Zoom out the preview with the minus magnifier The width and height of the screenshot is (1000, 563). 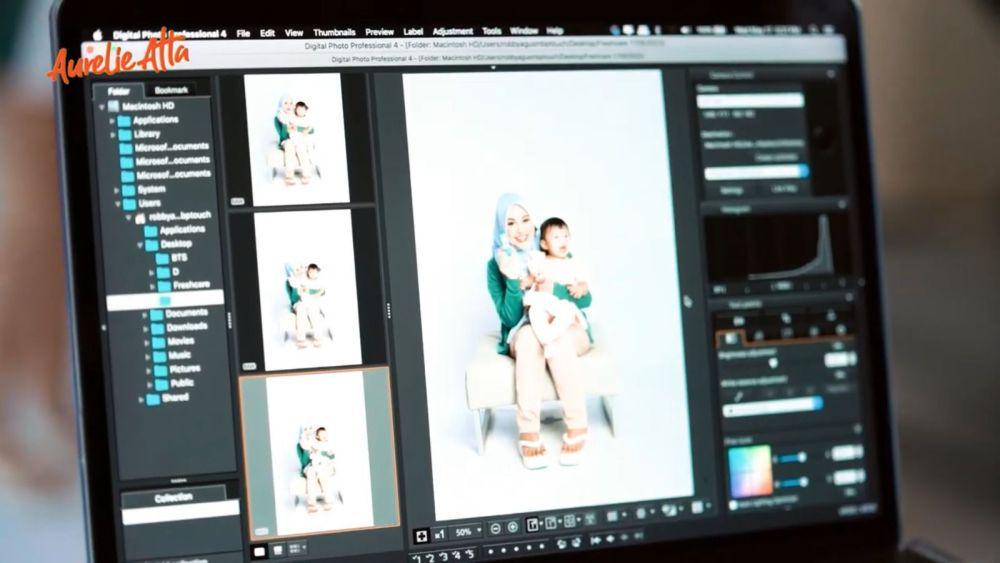click(x=496, y=529)
